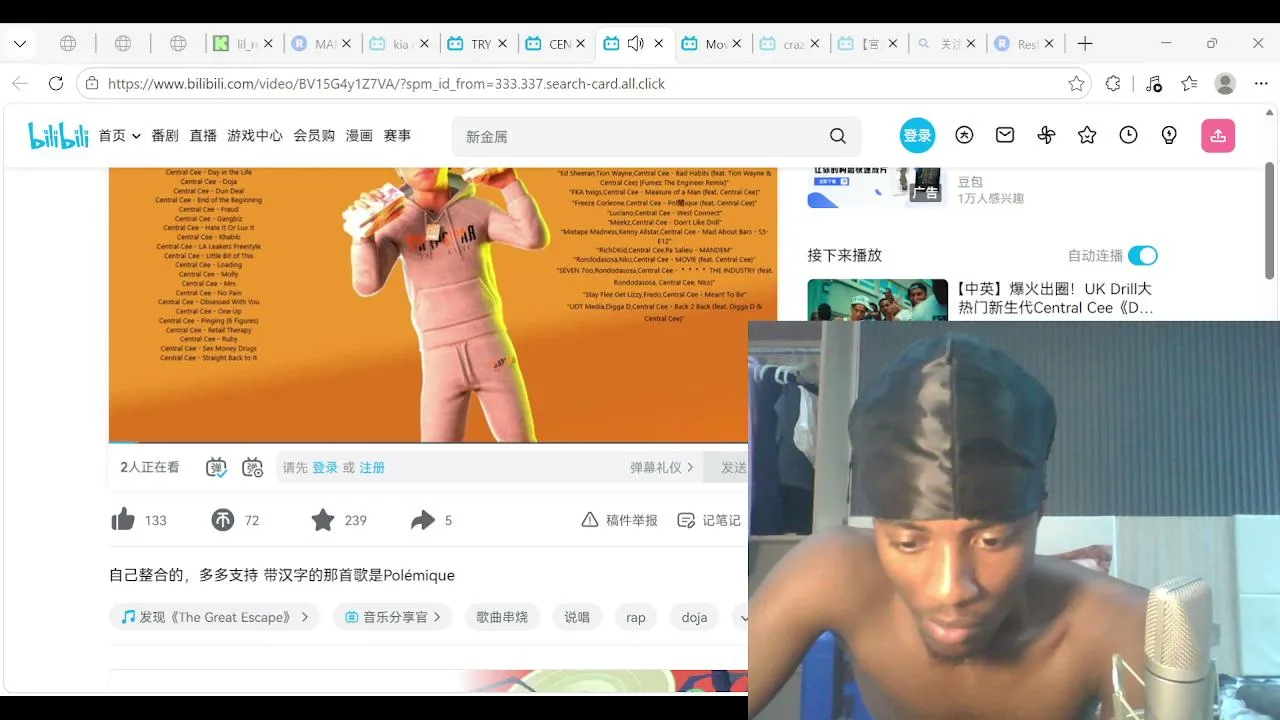Close the kia browser tab
This screenshot has height=720, width=1280.
pos(424,44)
